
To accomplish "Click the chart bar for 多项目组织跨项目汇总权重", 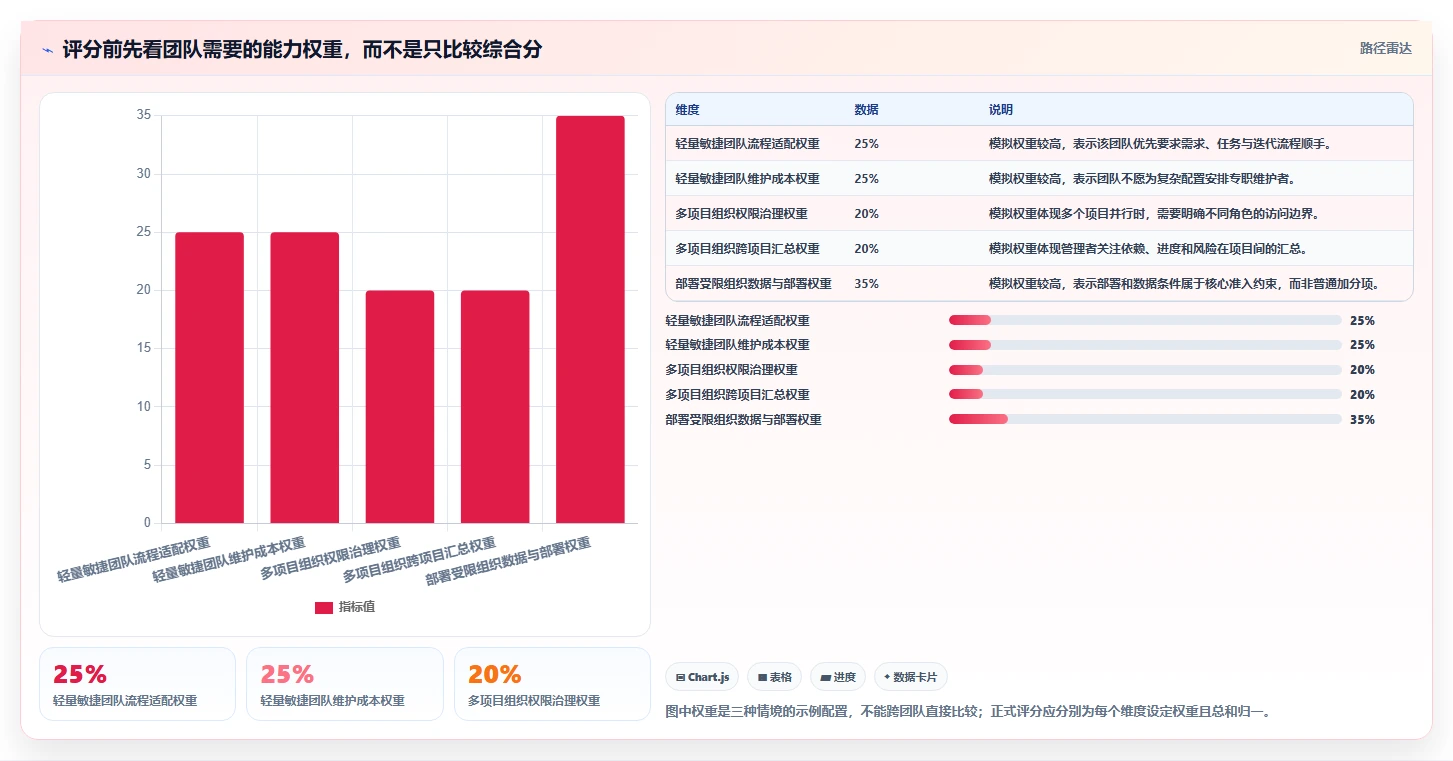I will coord(495,407).
